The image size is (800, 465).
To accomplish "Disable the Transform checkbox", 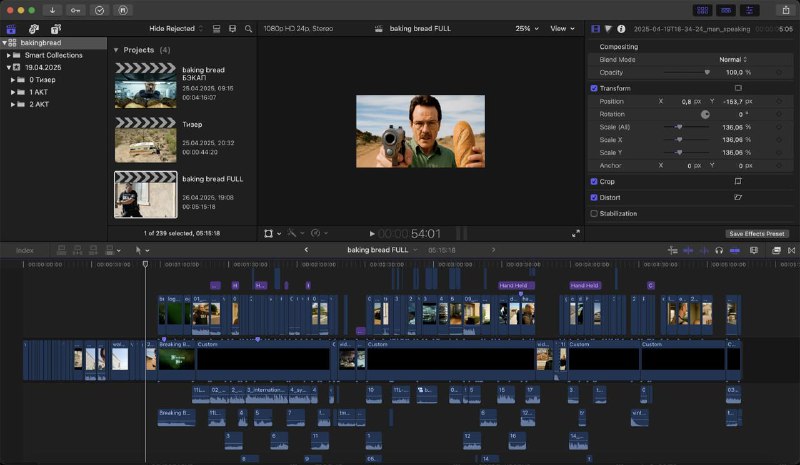I will click(x=594, y=88).
